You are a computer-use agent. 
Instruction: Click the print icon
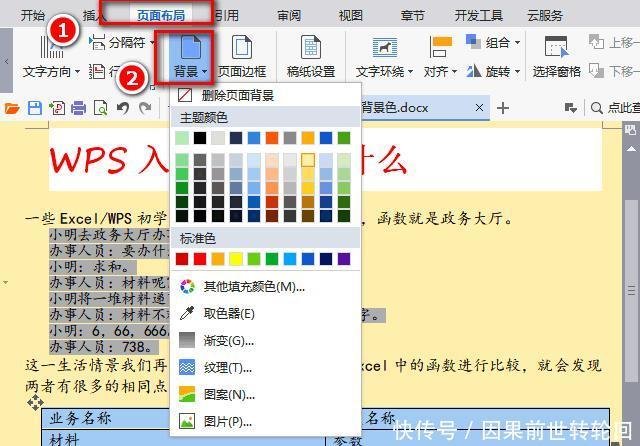coord(78,108)
